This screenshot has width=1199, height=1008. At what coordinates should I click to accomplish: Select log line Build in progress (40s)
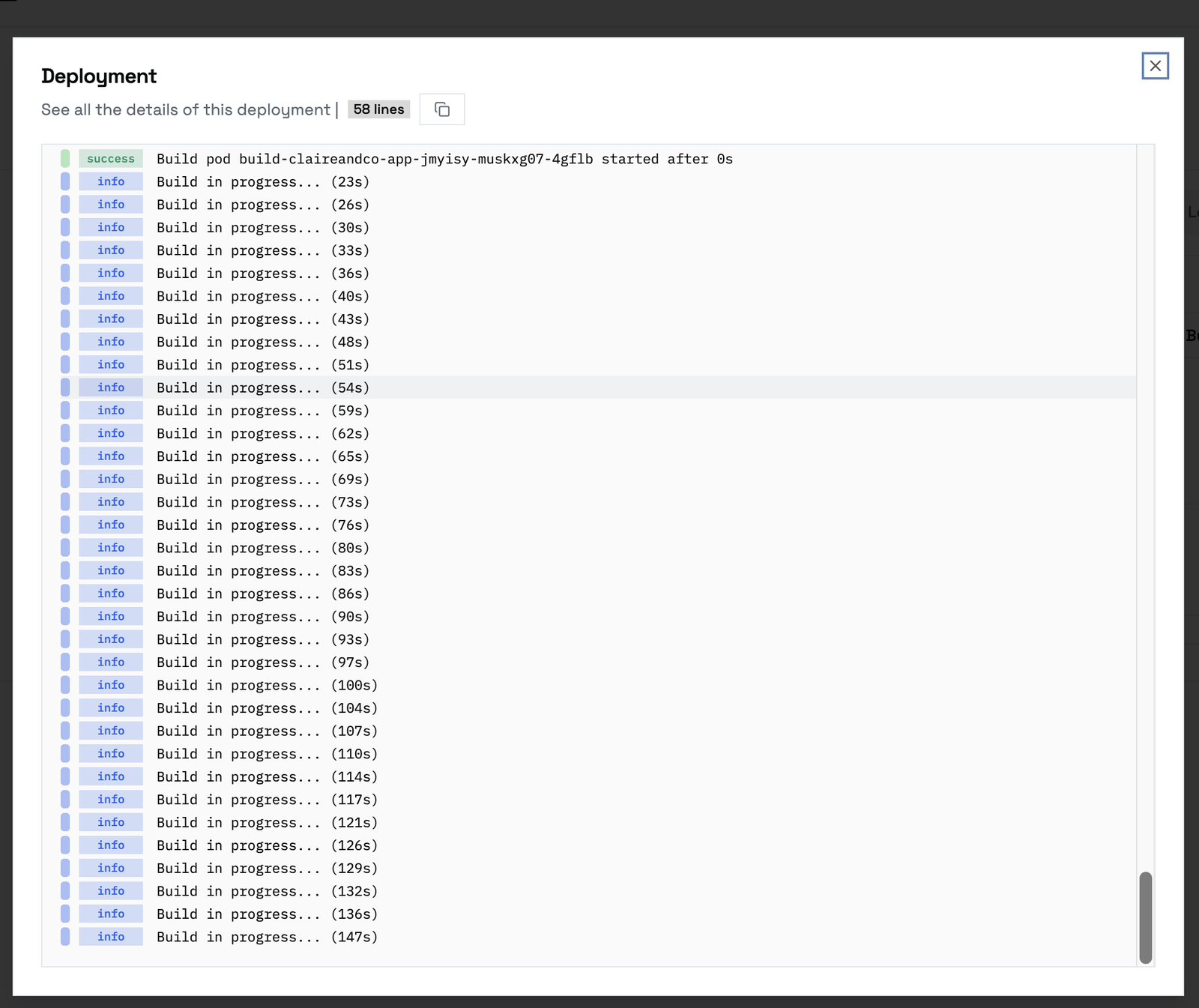point(589,296)
